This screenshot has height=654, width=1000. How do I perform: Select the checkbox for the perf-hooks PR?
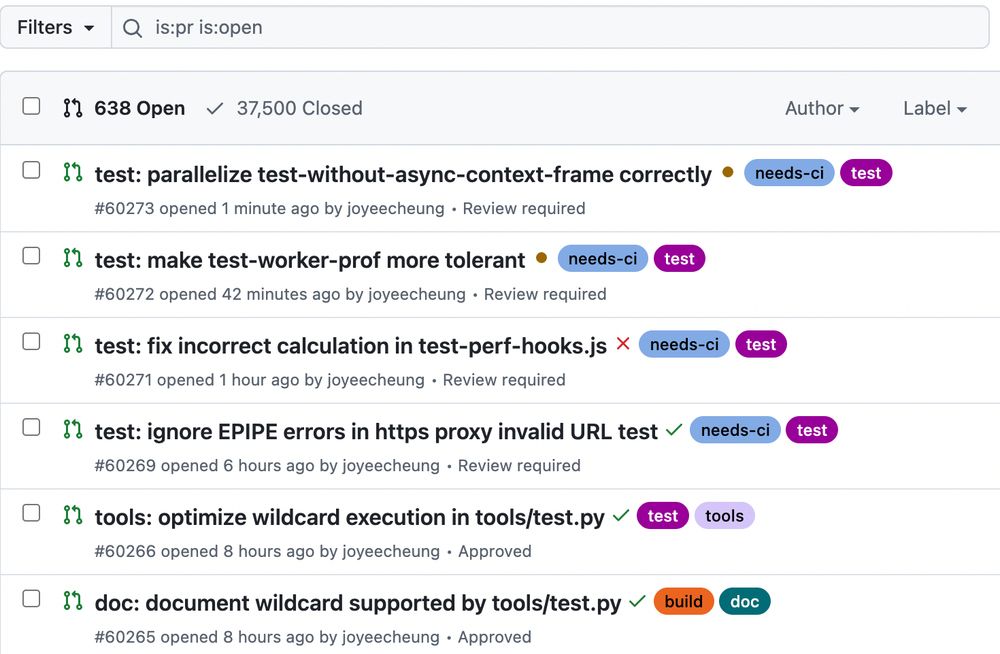coord(32,342)
